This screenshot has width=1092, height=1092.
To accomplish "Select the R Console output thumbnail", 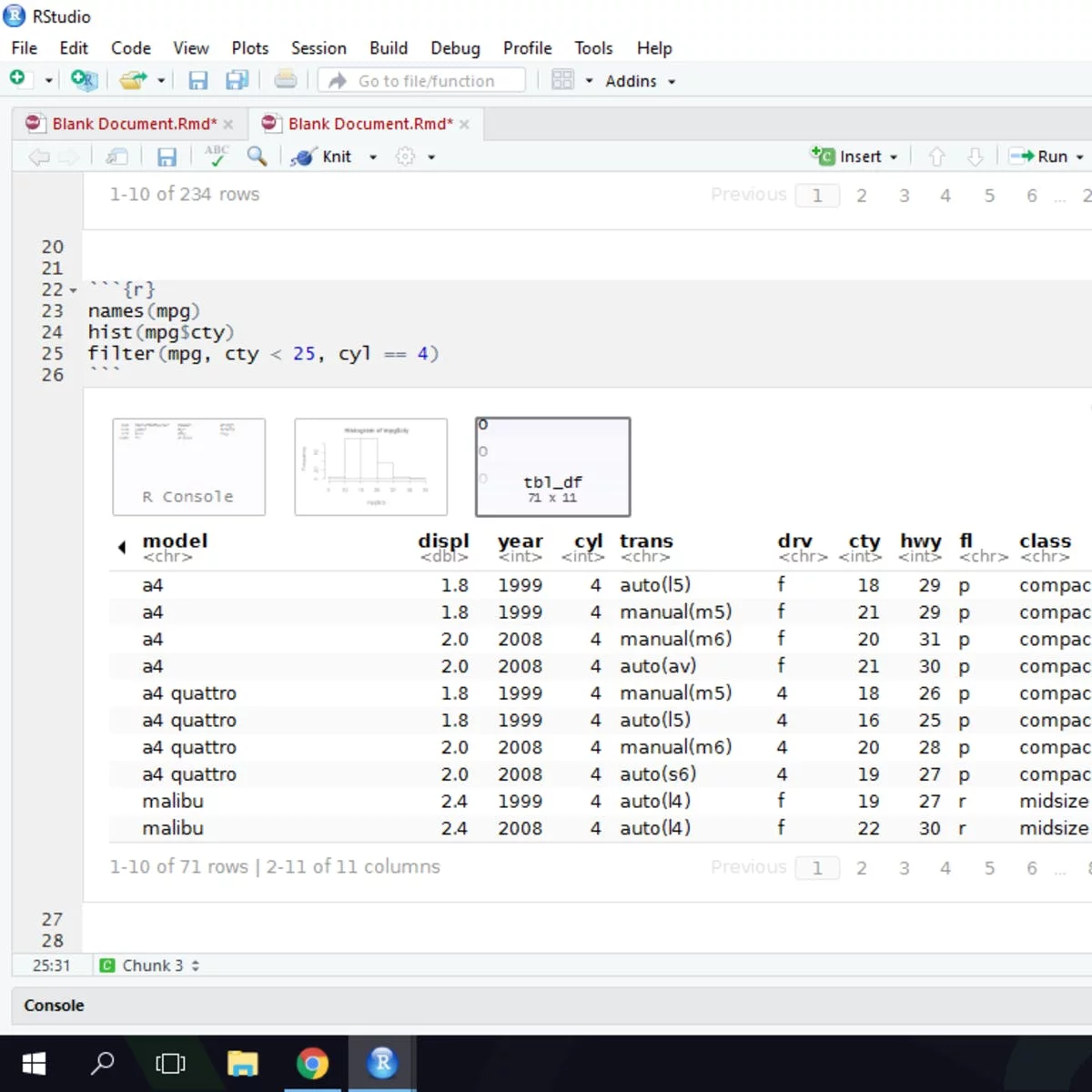I will click(188, 467).
